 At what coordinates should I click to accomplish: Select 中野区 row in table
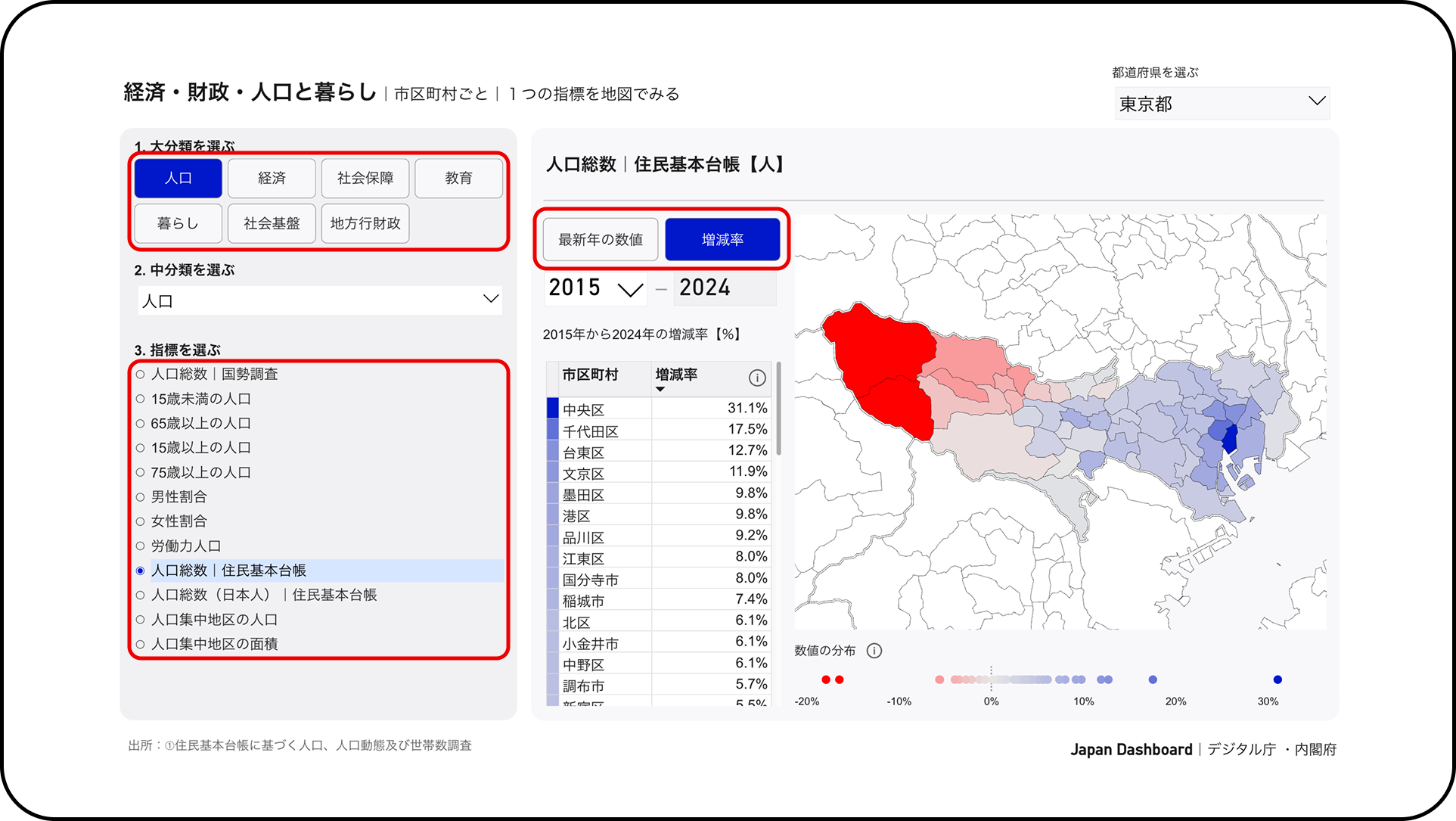click(x=659, y=663)
